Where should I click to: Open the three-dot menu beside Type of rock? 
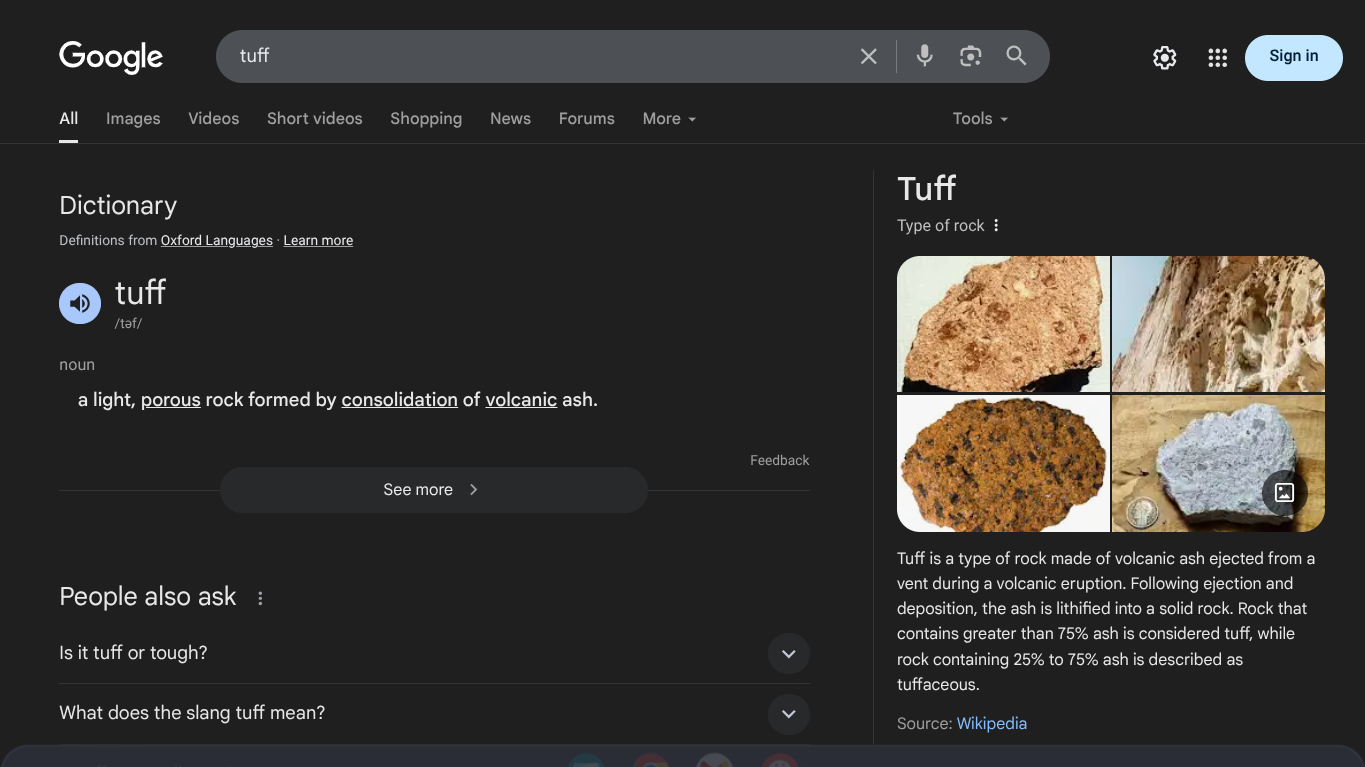click(x=996, y=225)
